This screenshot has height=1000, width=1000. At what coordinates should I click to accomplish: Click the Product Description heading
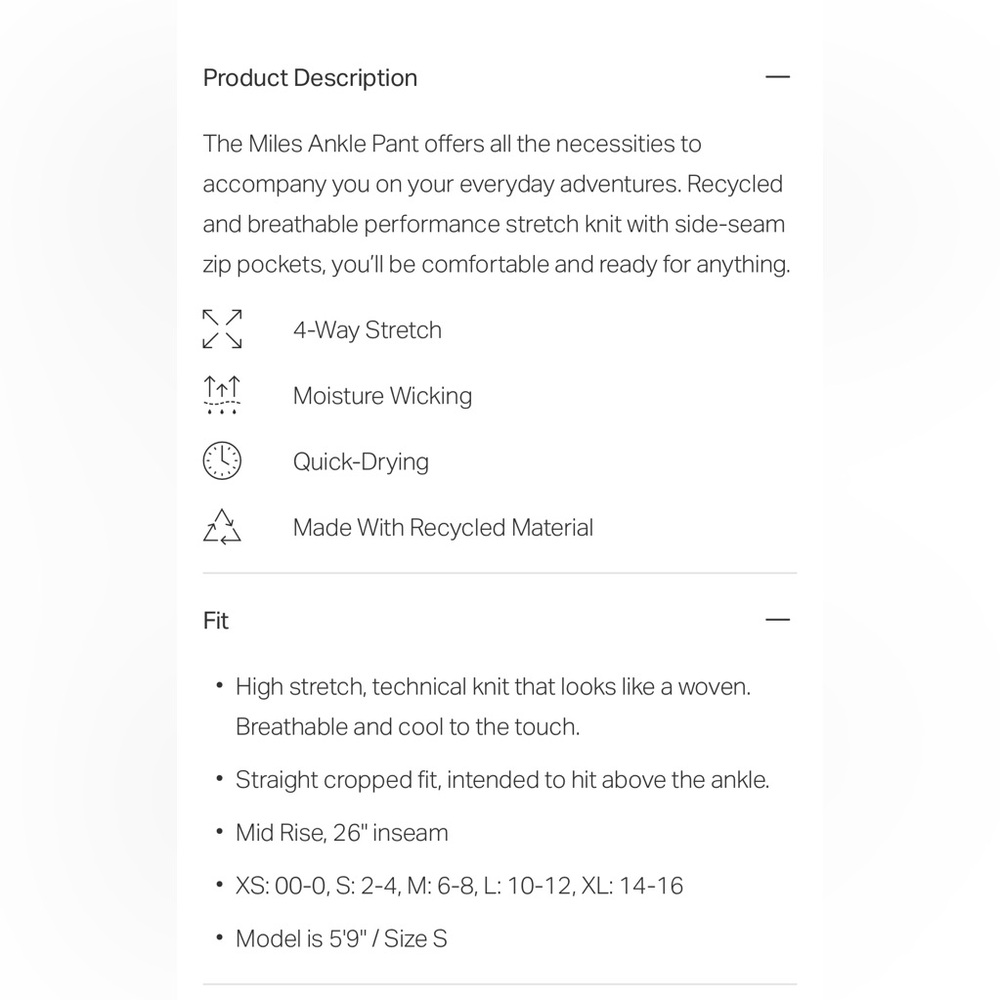[310, 78]
